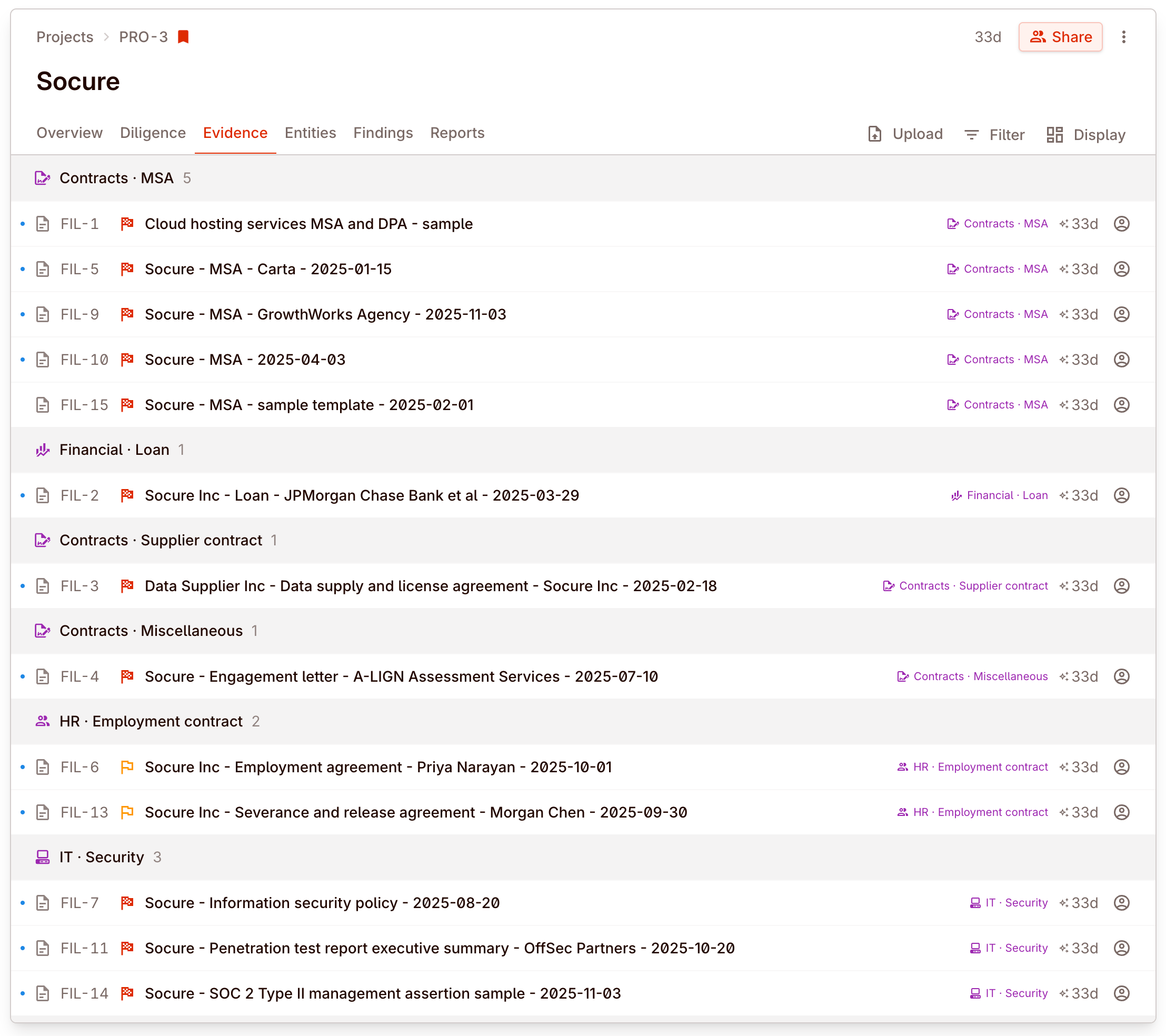
Task: Click the document icon for FIL-2
Action: pos(43,495)
